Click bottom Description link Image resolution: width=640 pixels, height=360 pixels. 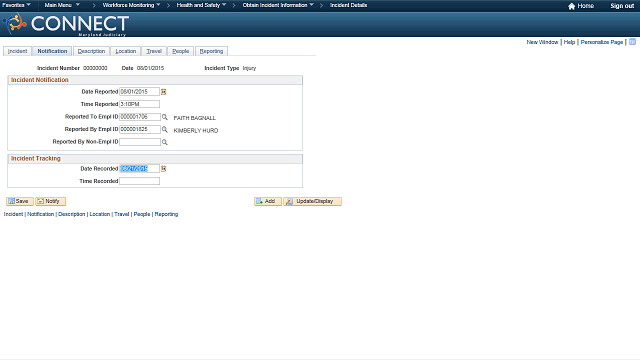point(71,214)
